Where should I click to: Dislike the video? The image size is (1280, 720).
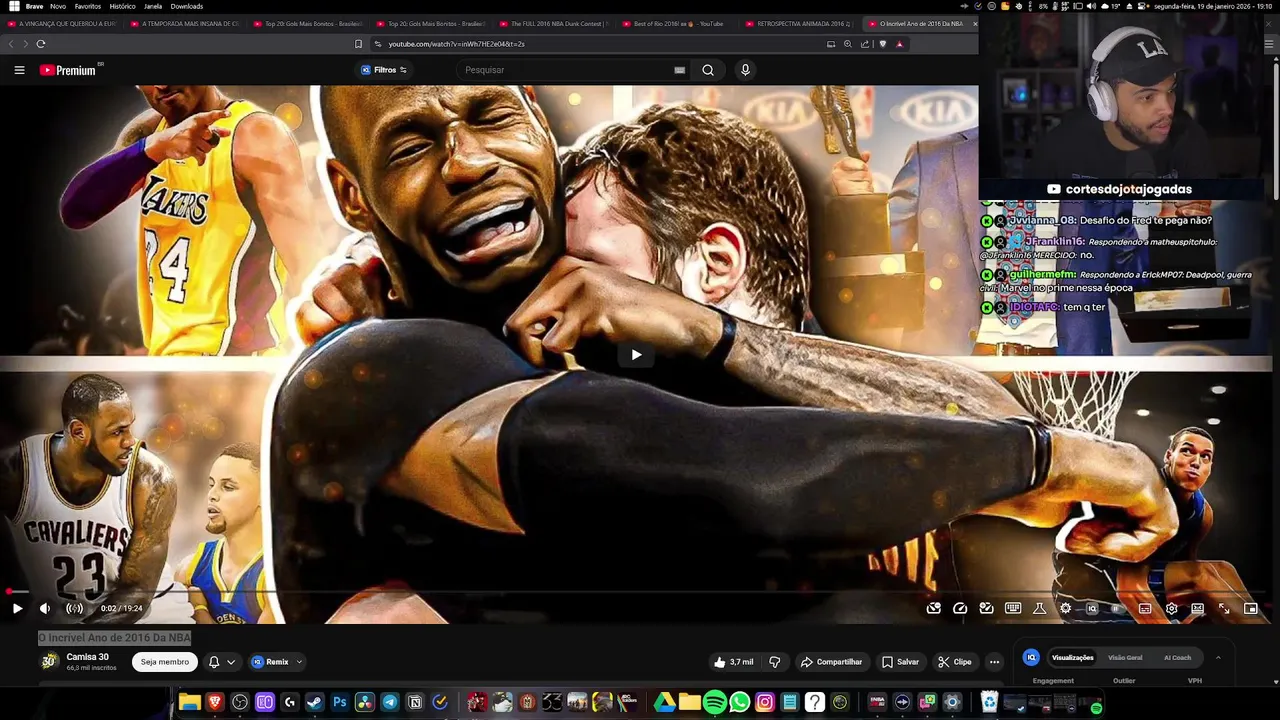[x=774, y=662]
